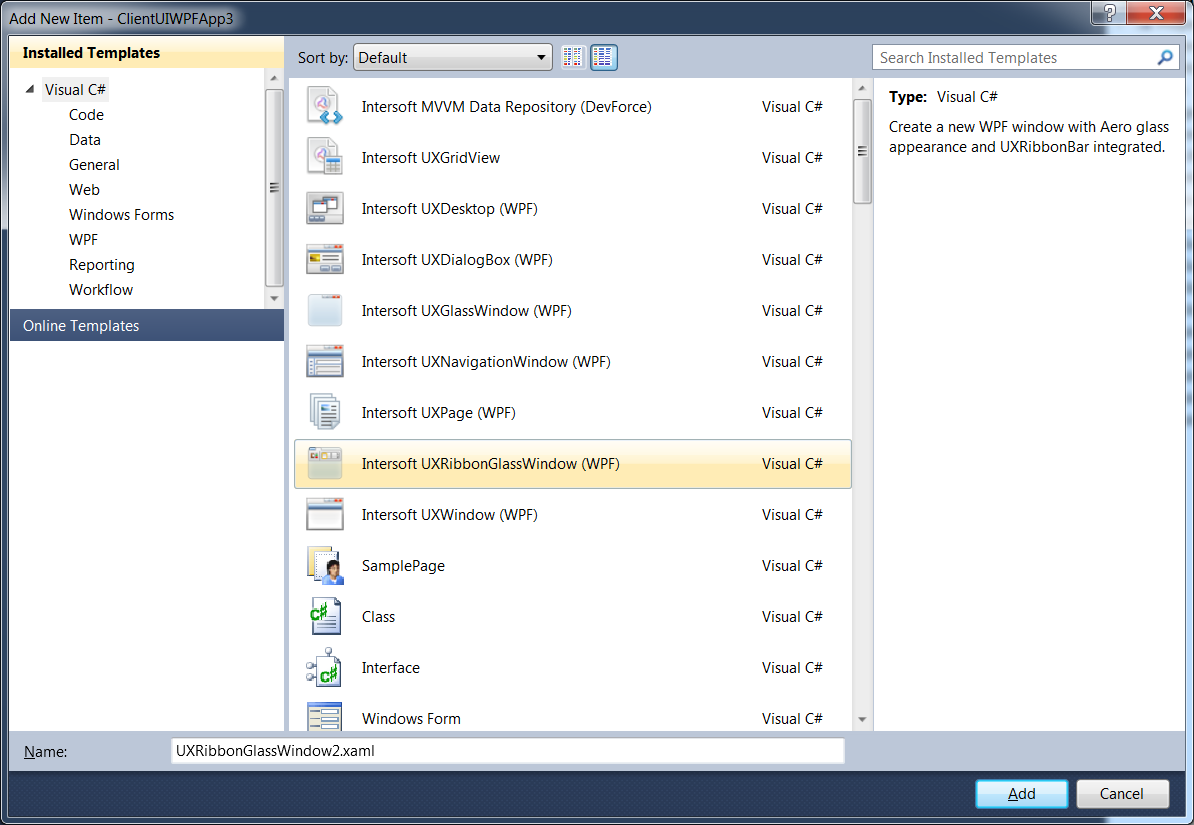
Task: Select the UXWindow (WPF) template icon
Action: [325, 514]
